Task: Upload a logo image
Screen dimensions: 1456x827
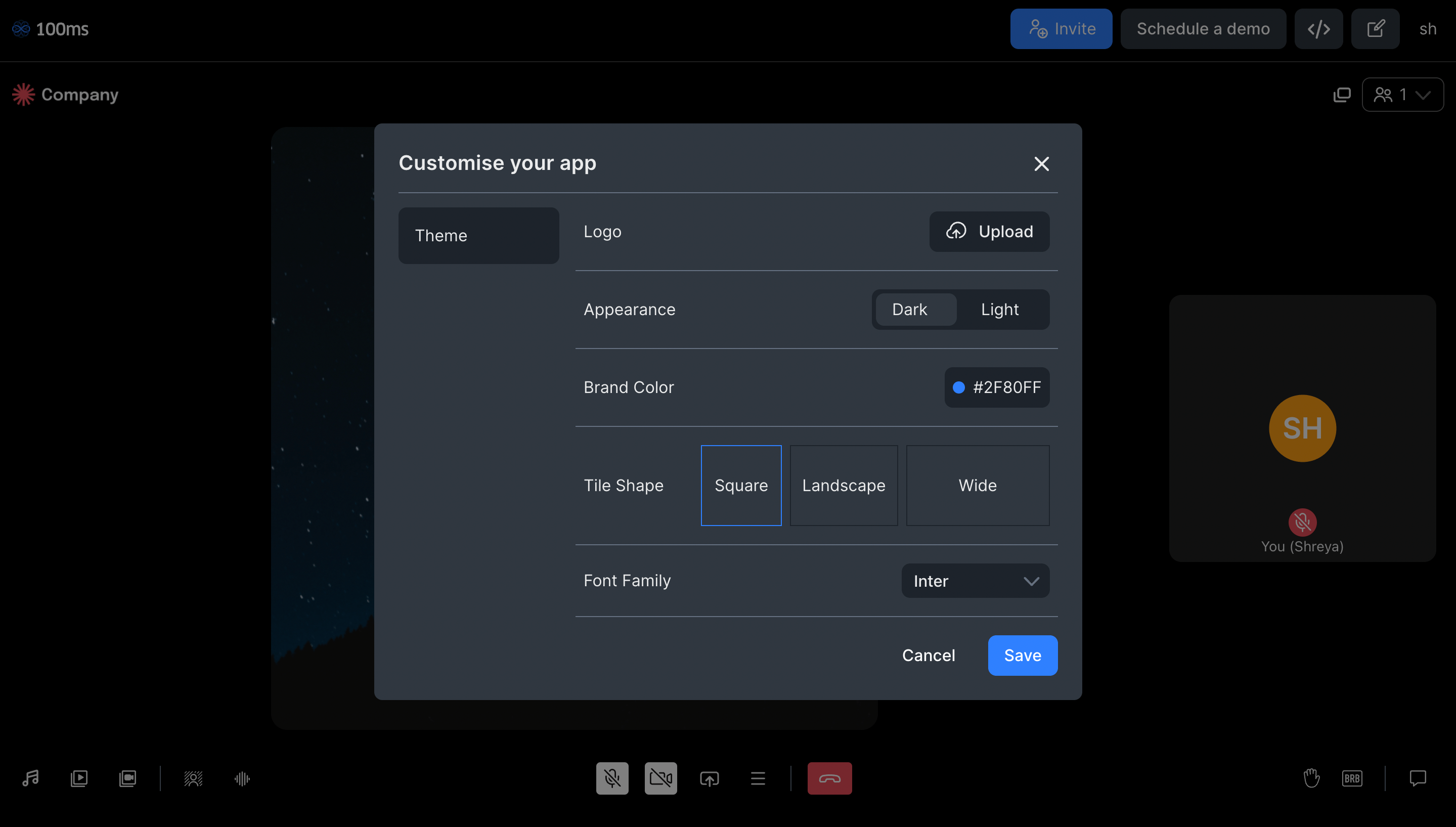Action: point(989,231)
